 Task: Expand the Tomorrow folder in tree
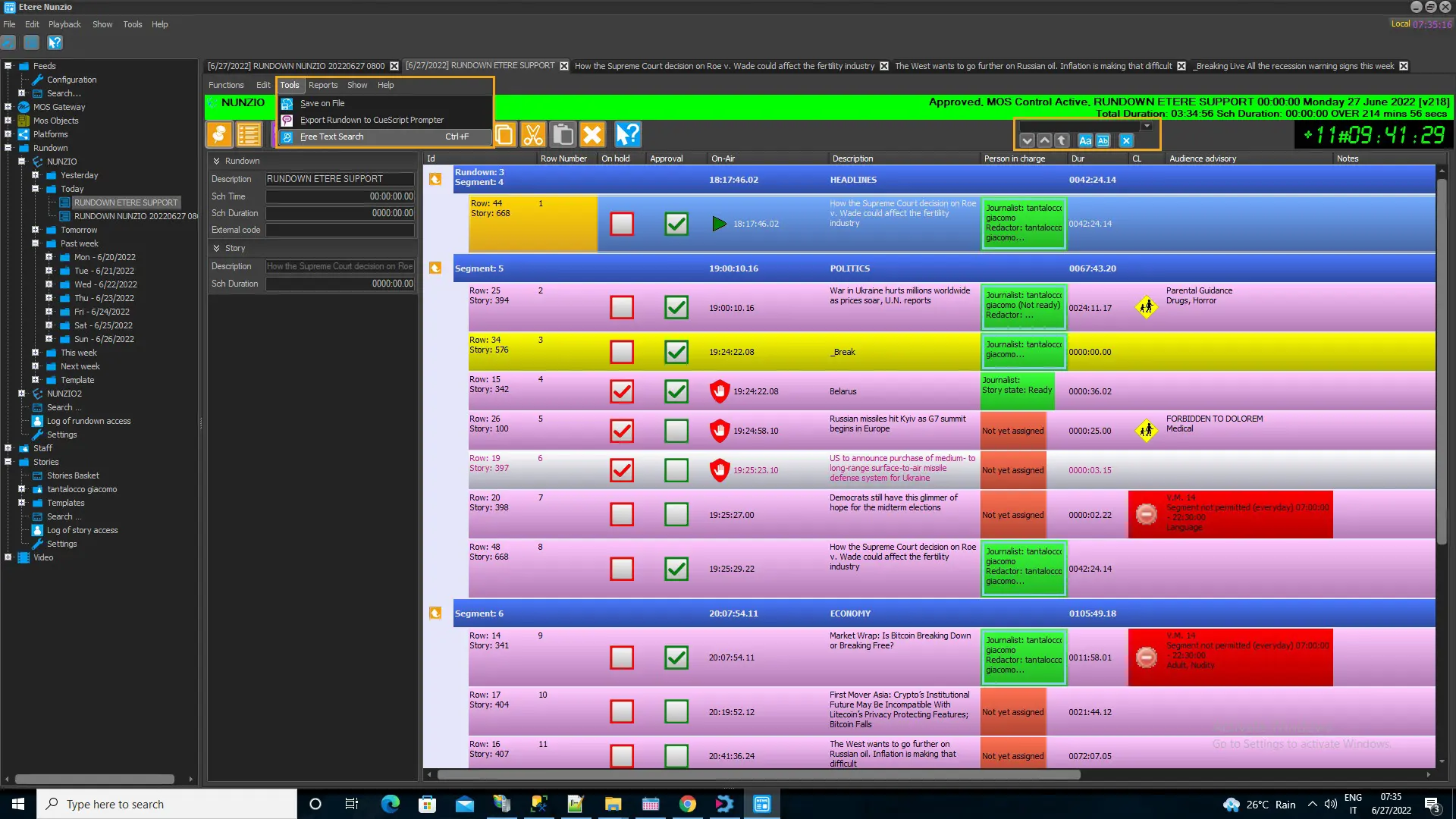35,230
